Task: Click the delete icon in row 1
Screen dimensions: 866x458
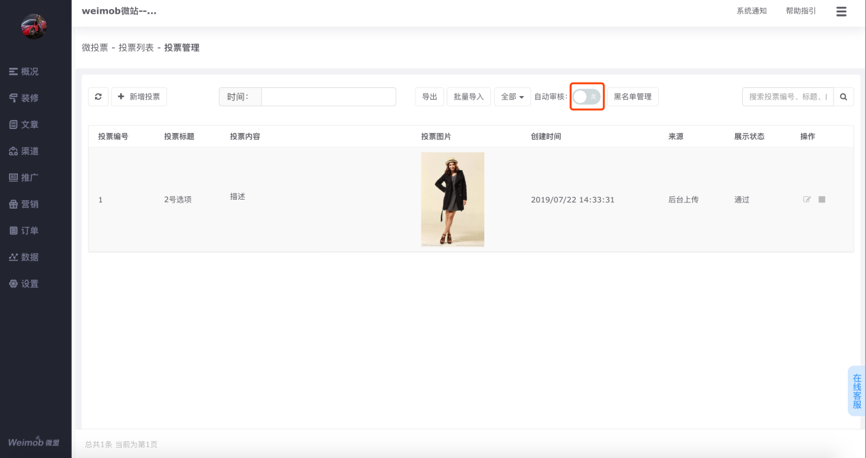Action: click(x=822, y=200)
